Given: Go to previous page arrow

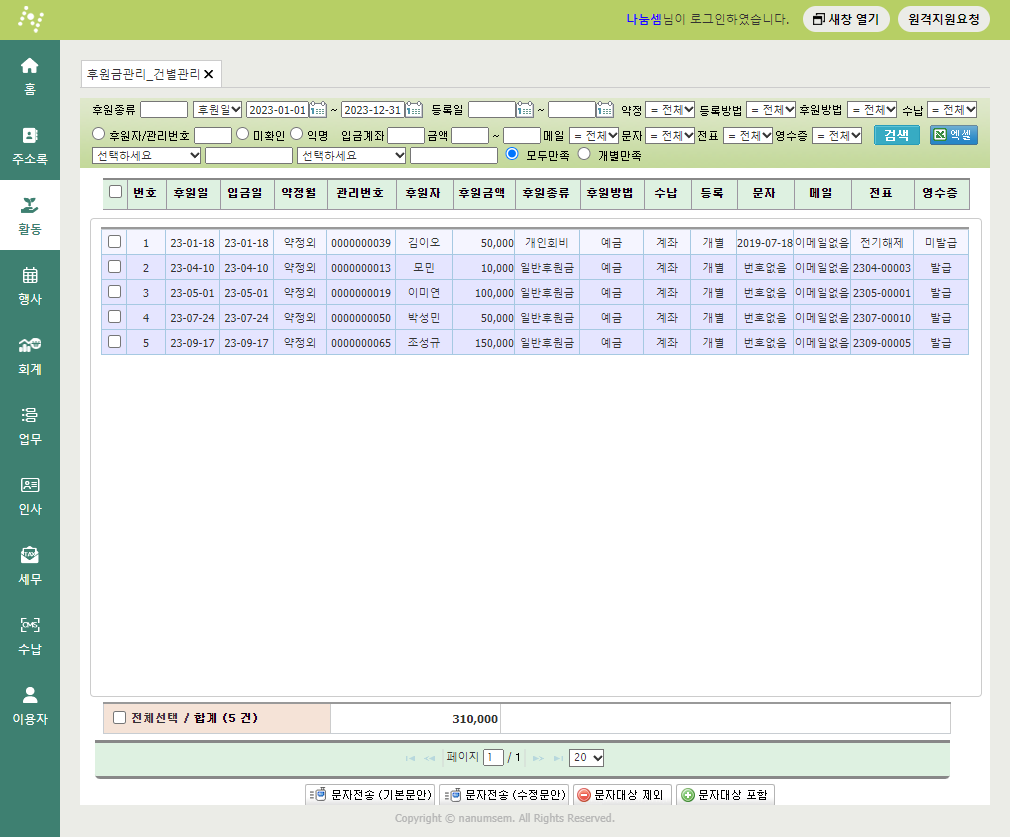Looking at the screenshot, I should [x=430, y=758].
